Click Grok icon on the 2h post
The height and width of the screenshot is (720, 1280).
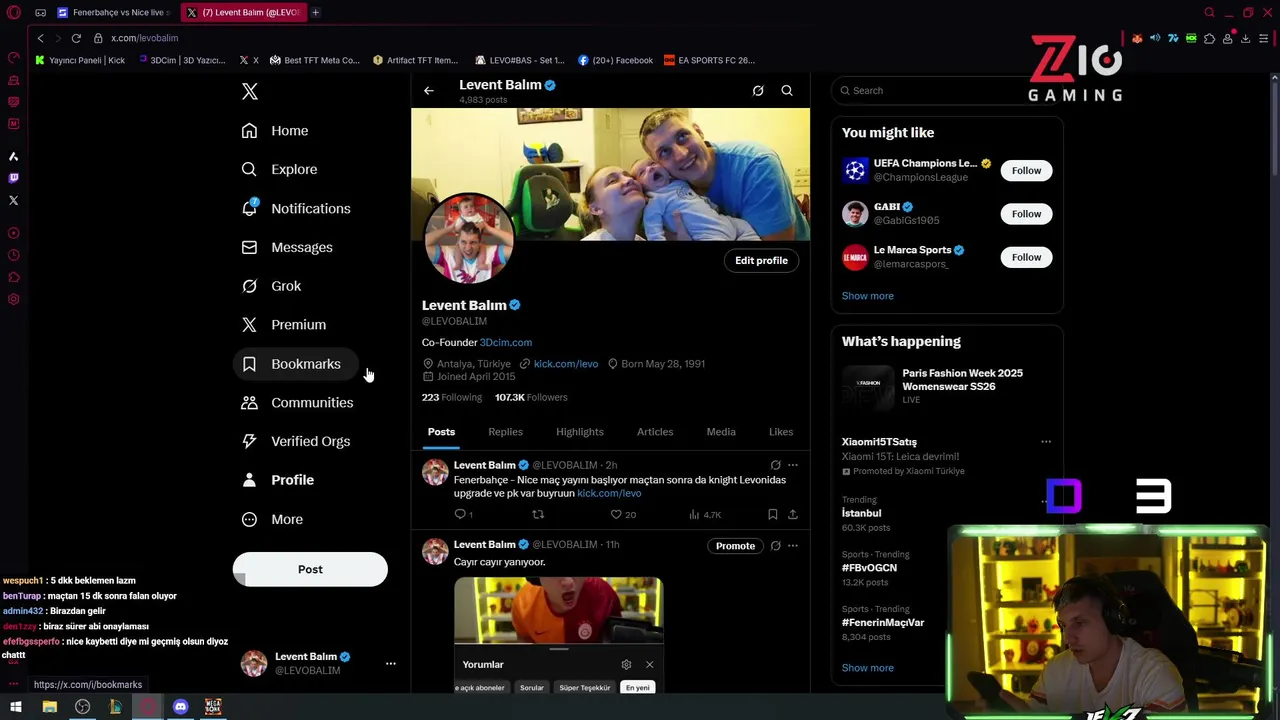(775, 465)
